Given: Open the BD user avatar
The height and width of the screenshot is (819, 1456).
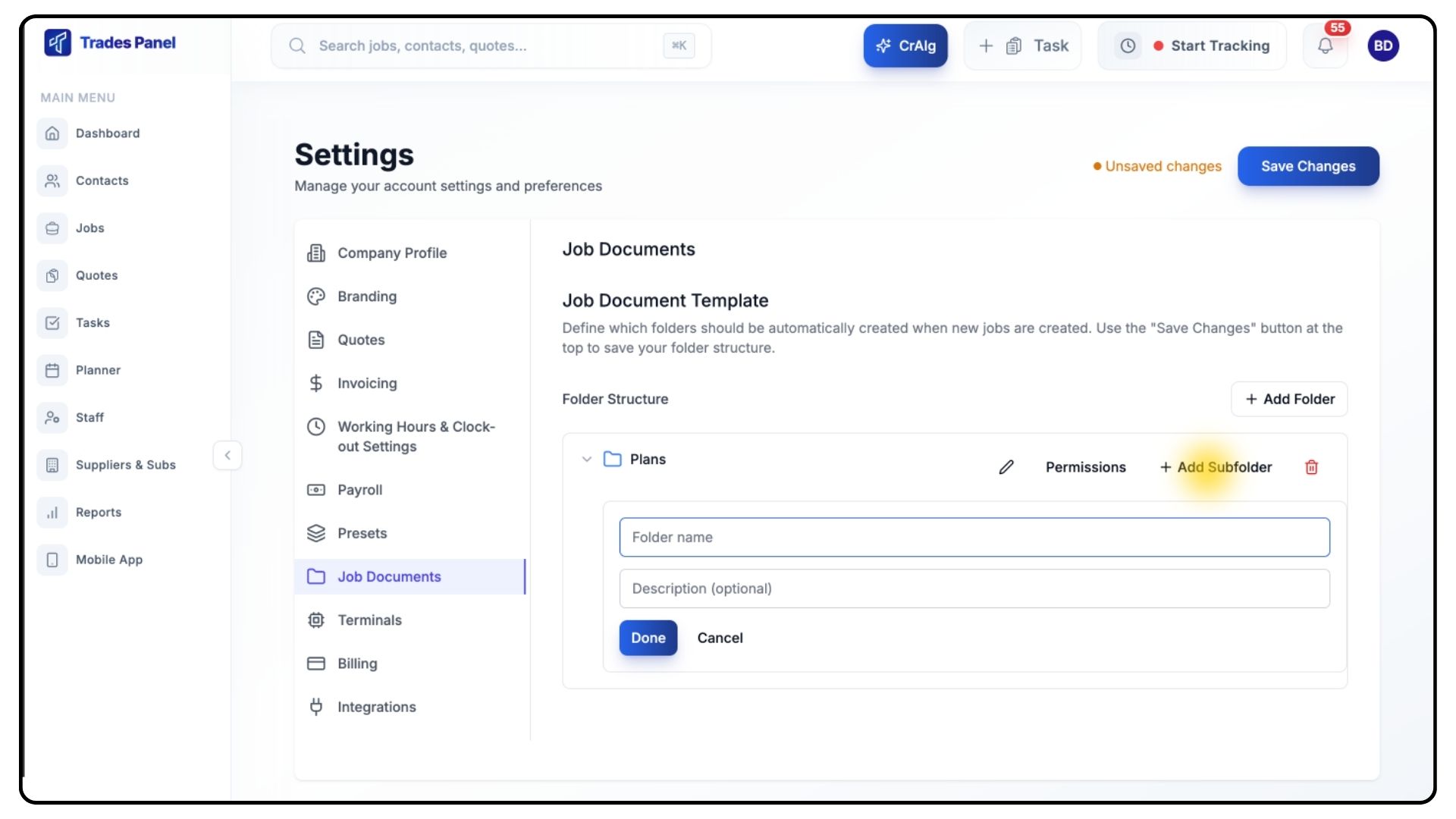Looking at the screenshot, I should coord(1383,45).
